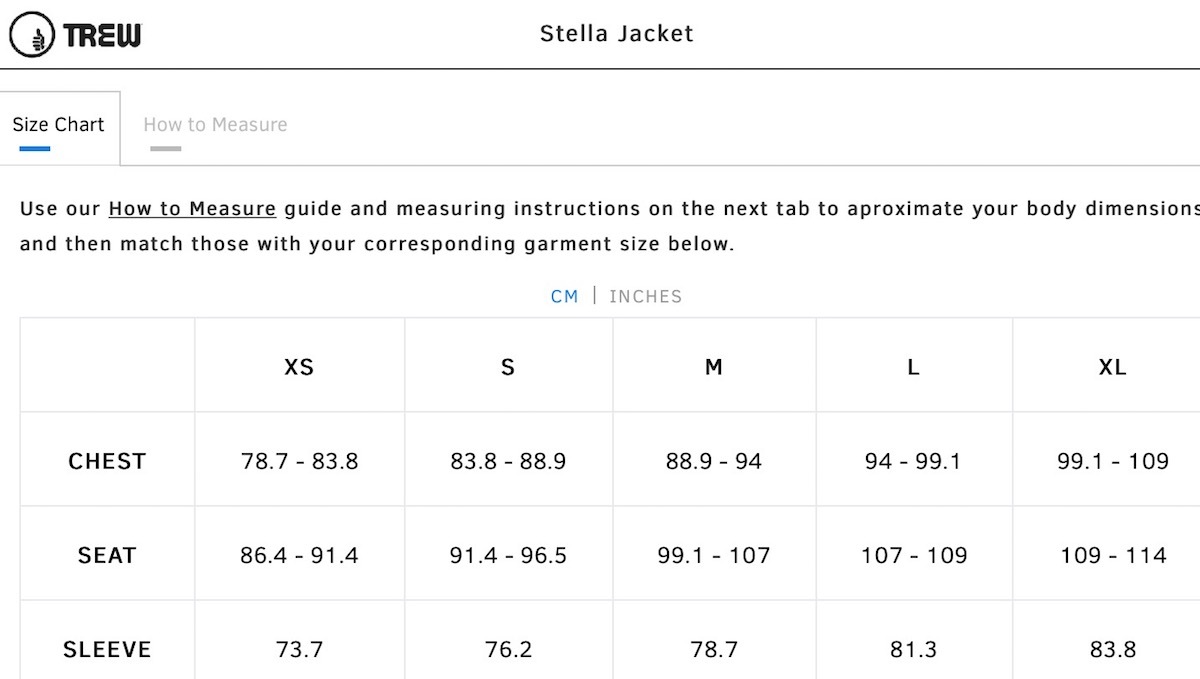Click the TREW thumbs-up logo icon
This screenshot has width=1200, height=679.
pyautogui.click(x=32, y=35)
